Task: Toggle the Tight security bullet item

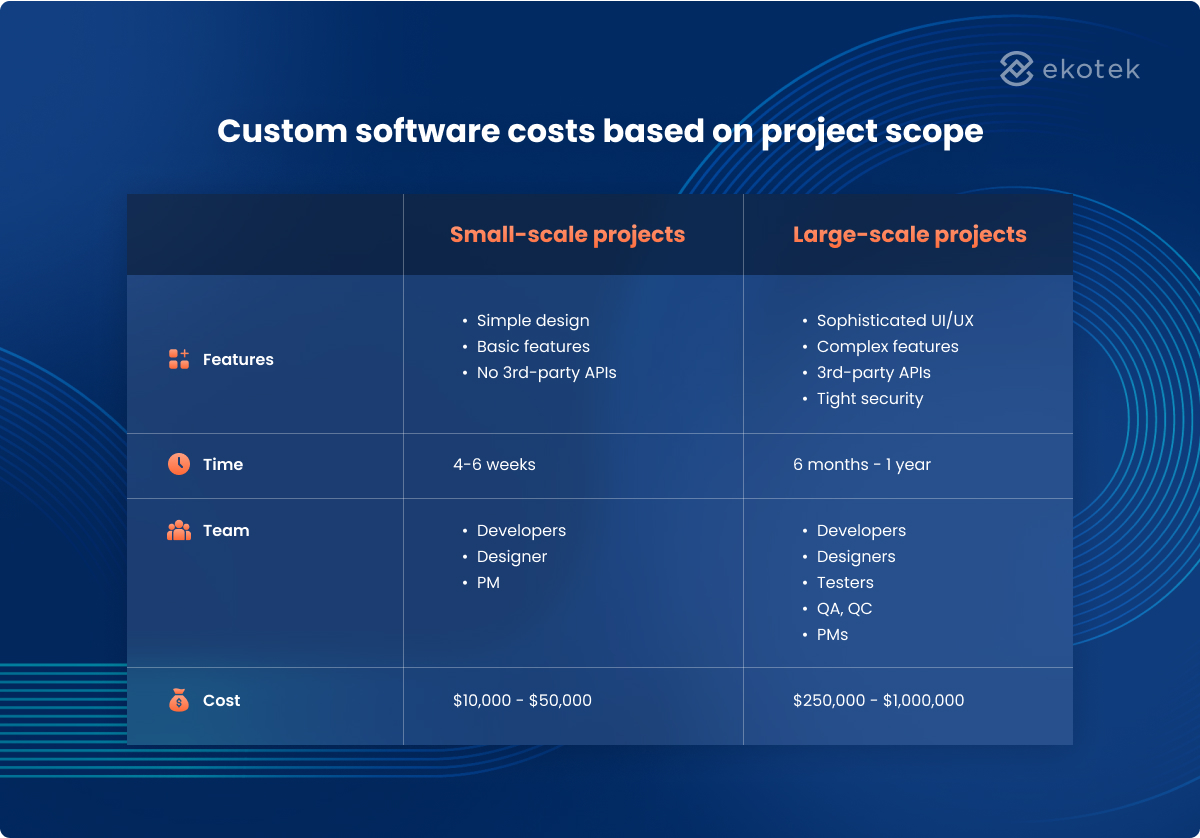Action: click(x=870, y=398)
